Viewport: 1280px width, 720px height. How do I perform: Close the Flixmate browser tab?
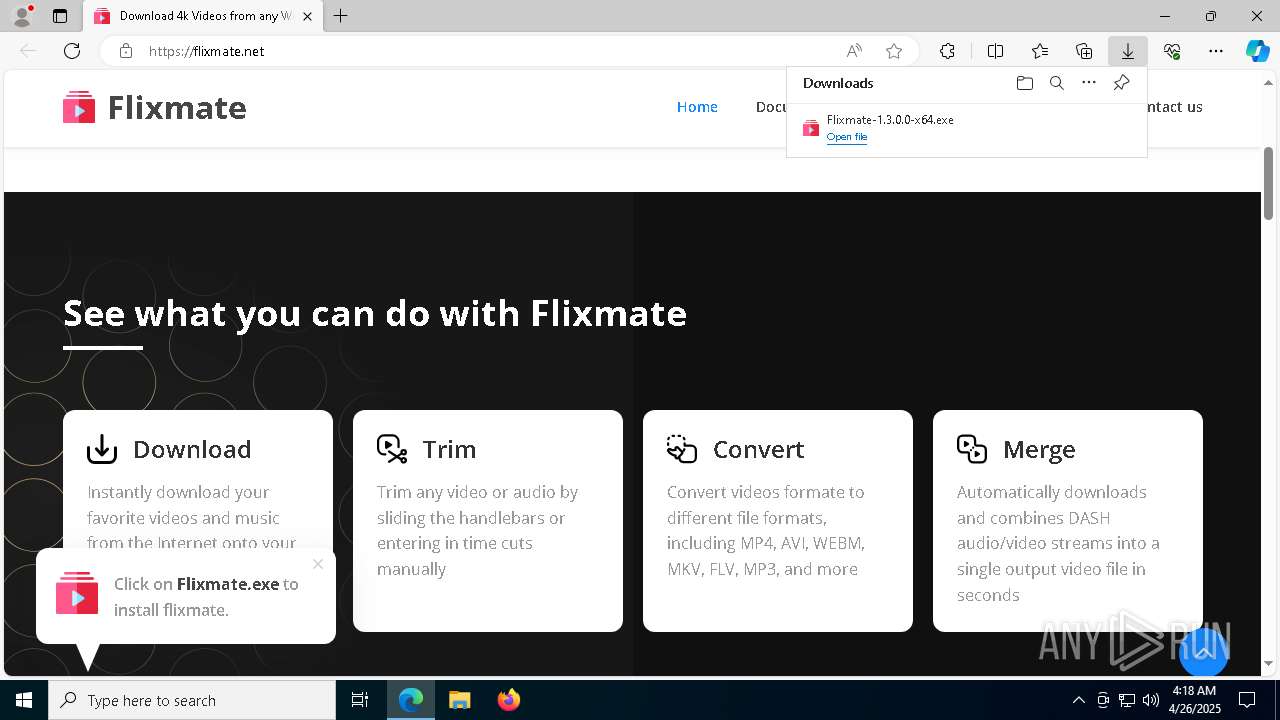tap(307, 16)
